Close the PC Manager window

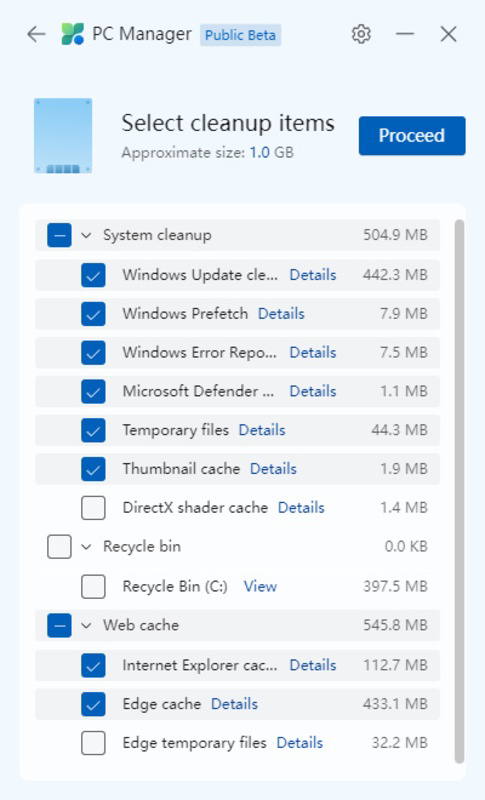pyautogui.click(x=448, y=34)
